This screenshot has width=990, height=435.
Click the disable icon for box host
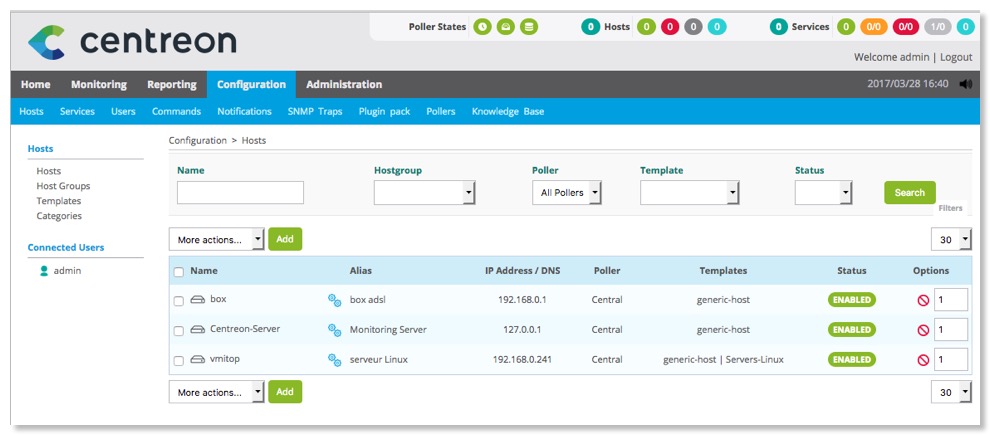923,300
